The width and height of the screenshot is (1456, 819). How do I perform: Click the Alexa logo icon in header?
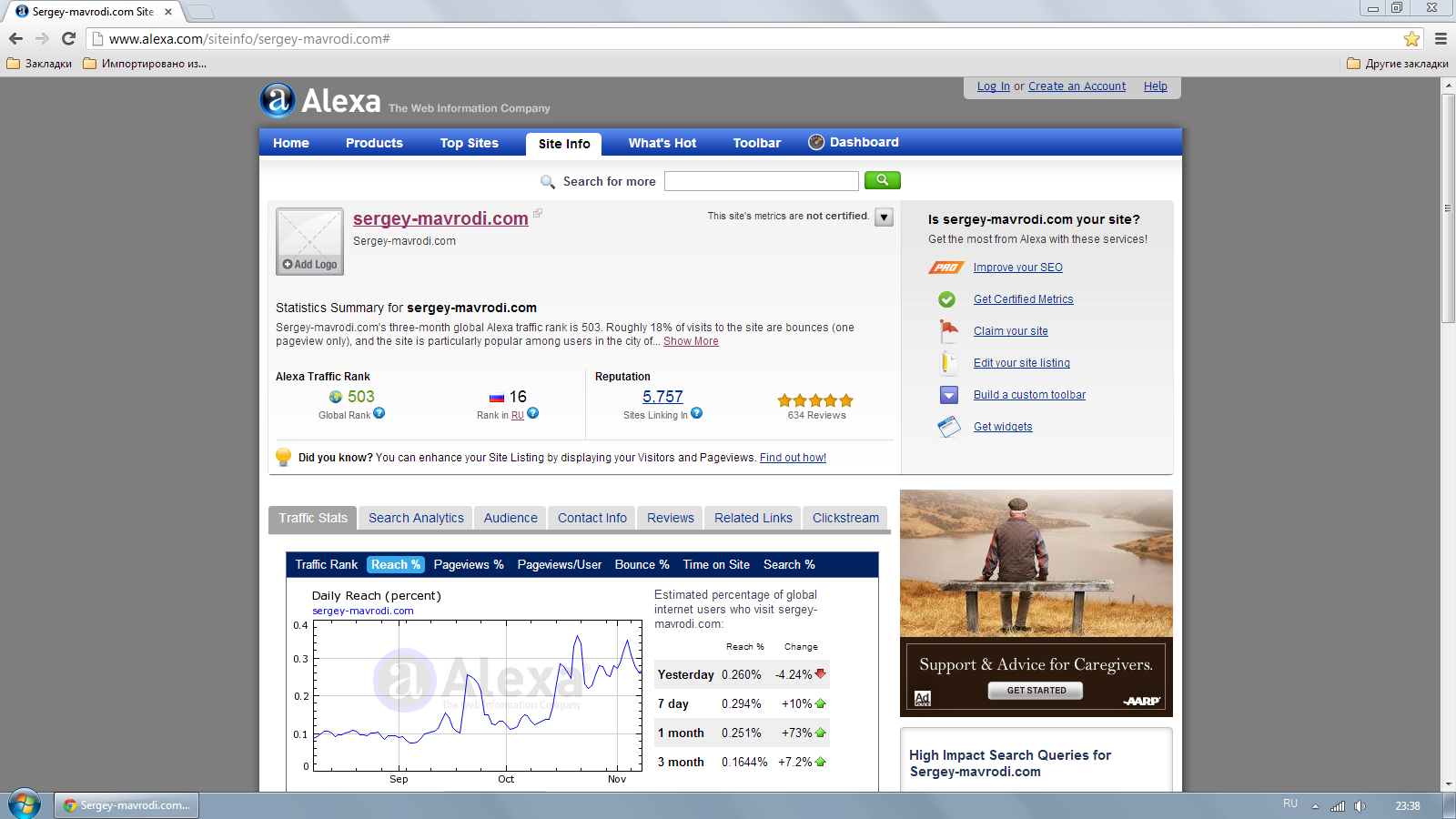tap(278, 100)
